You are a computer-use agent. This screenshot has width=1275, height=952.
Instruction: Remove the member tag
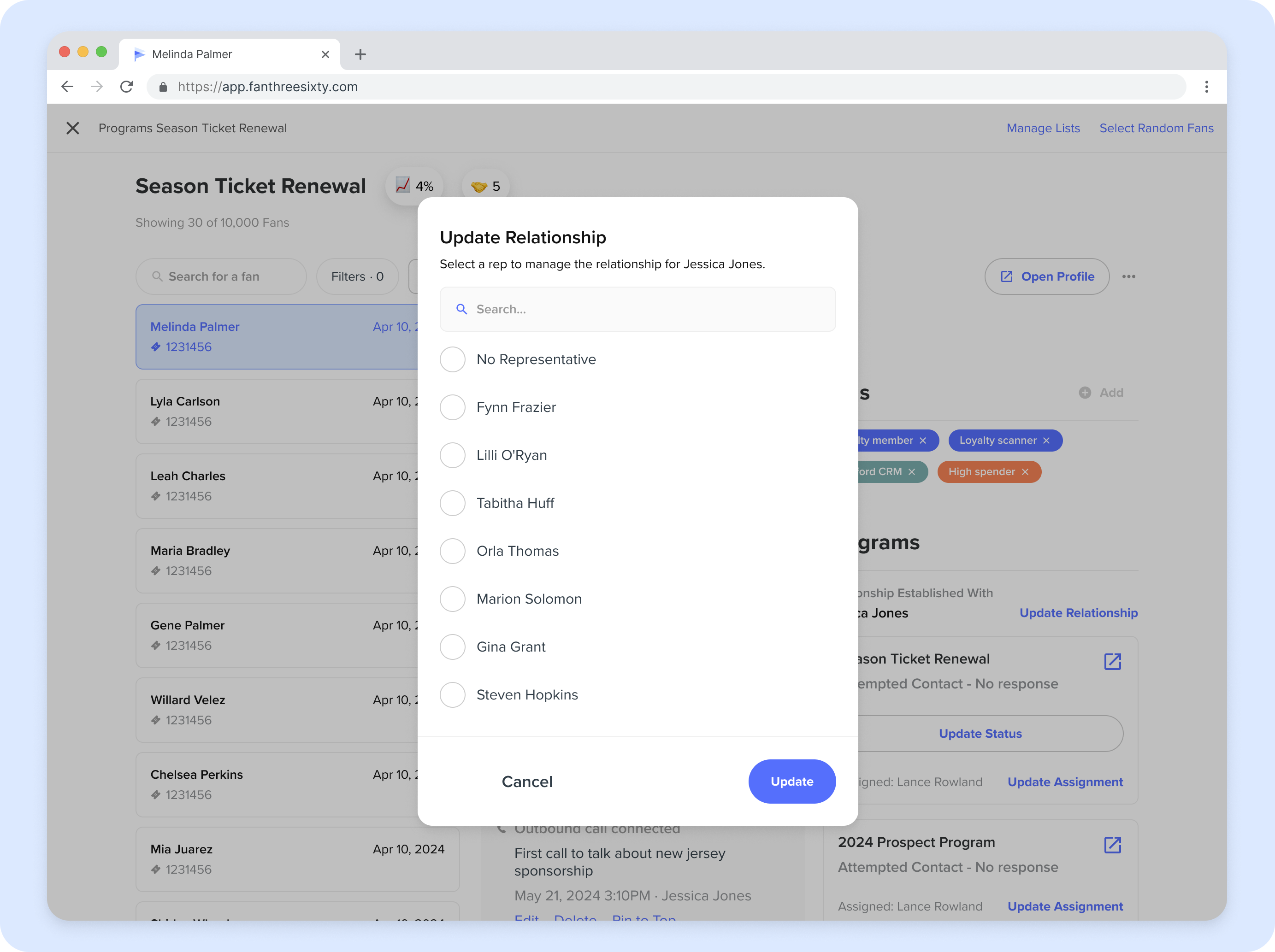click(922, 440)
